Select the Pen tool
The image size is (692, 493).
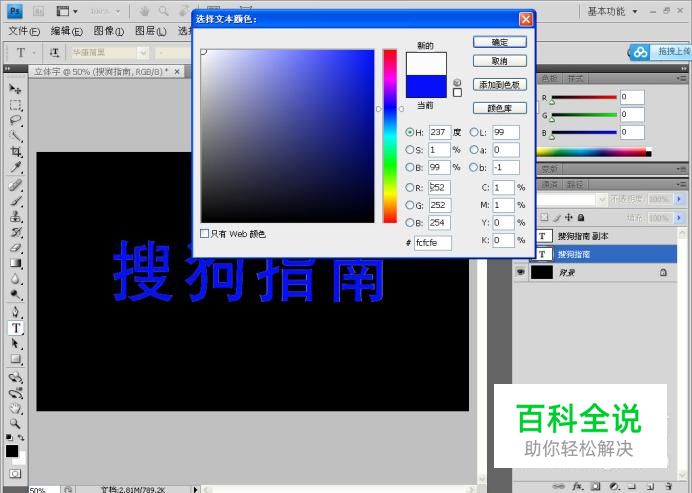(15, 312)
